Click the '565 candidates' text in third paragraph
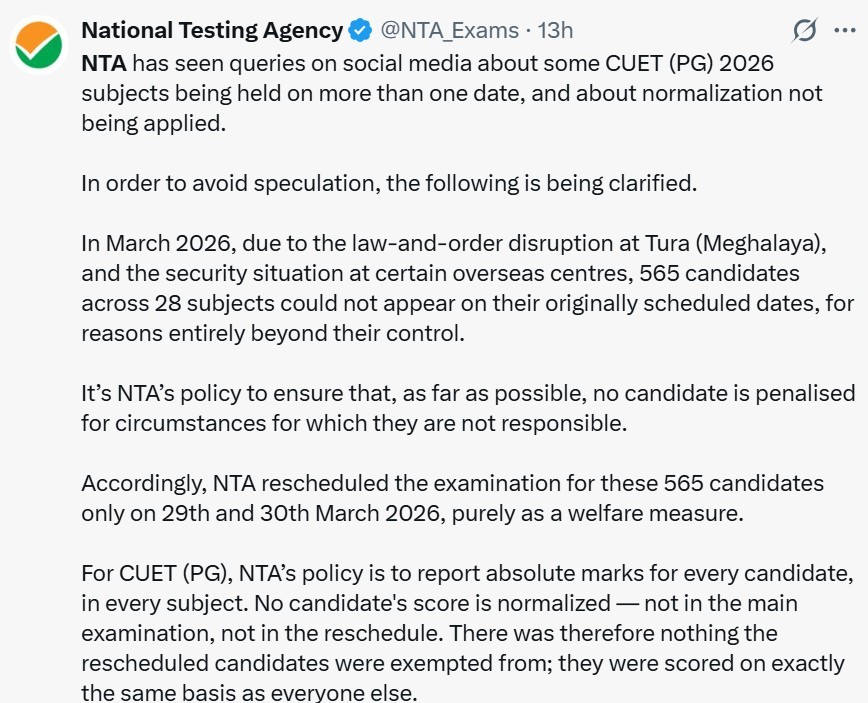 [719, 273]
